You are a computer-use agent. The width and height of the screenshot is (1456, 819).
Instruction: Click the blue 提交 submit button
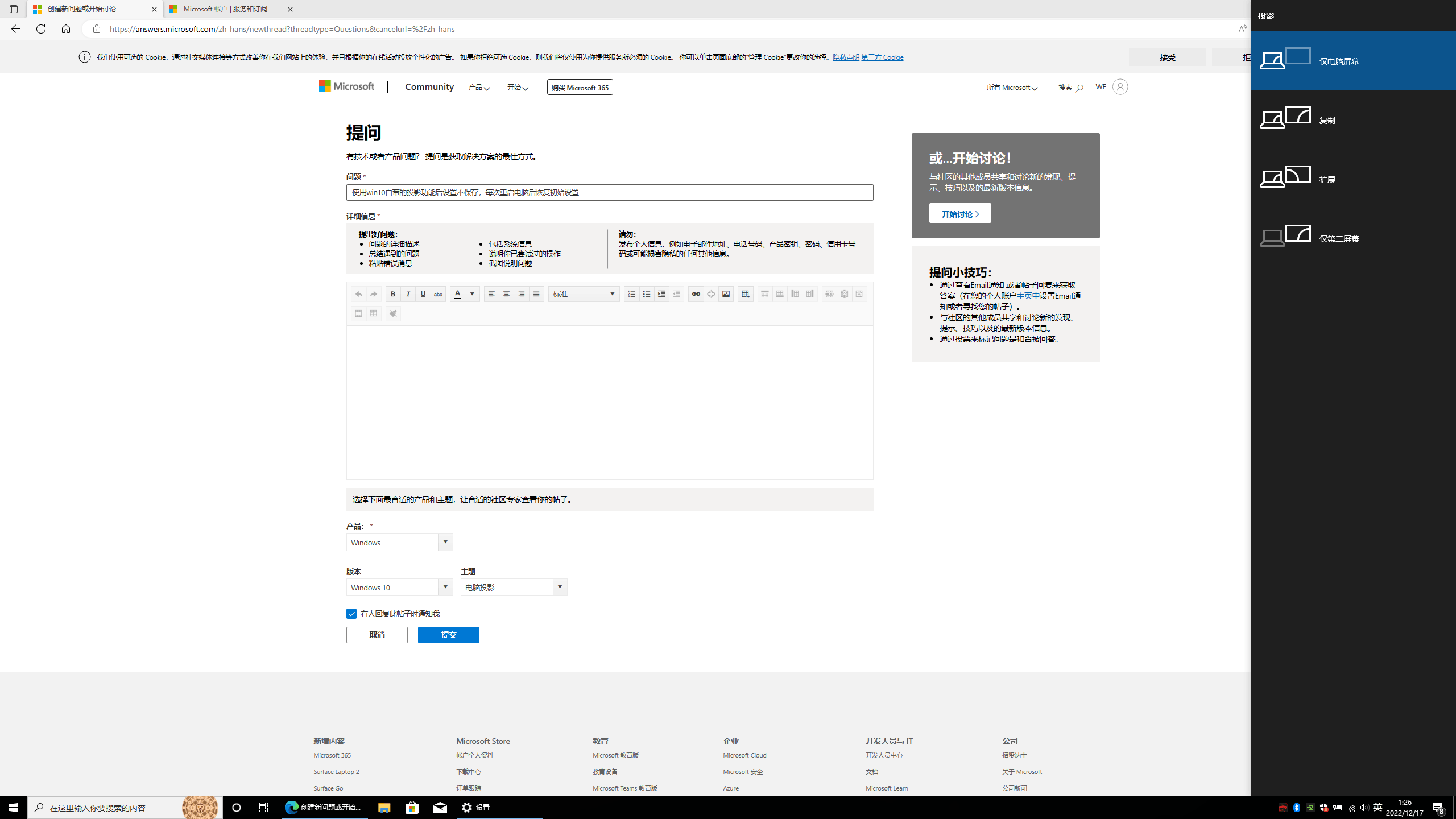pyautogui.click(x=448, y=635)
